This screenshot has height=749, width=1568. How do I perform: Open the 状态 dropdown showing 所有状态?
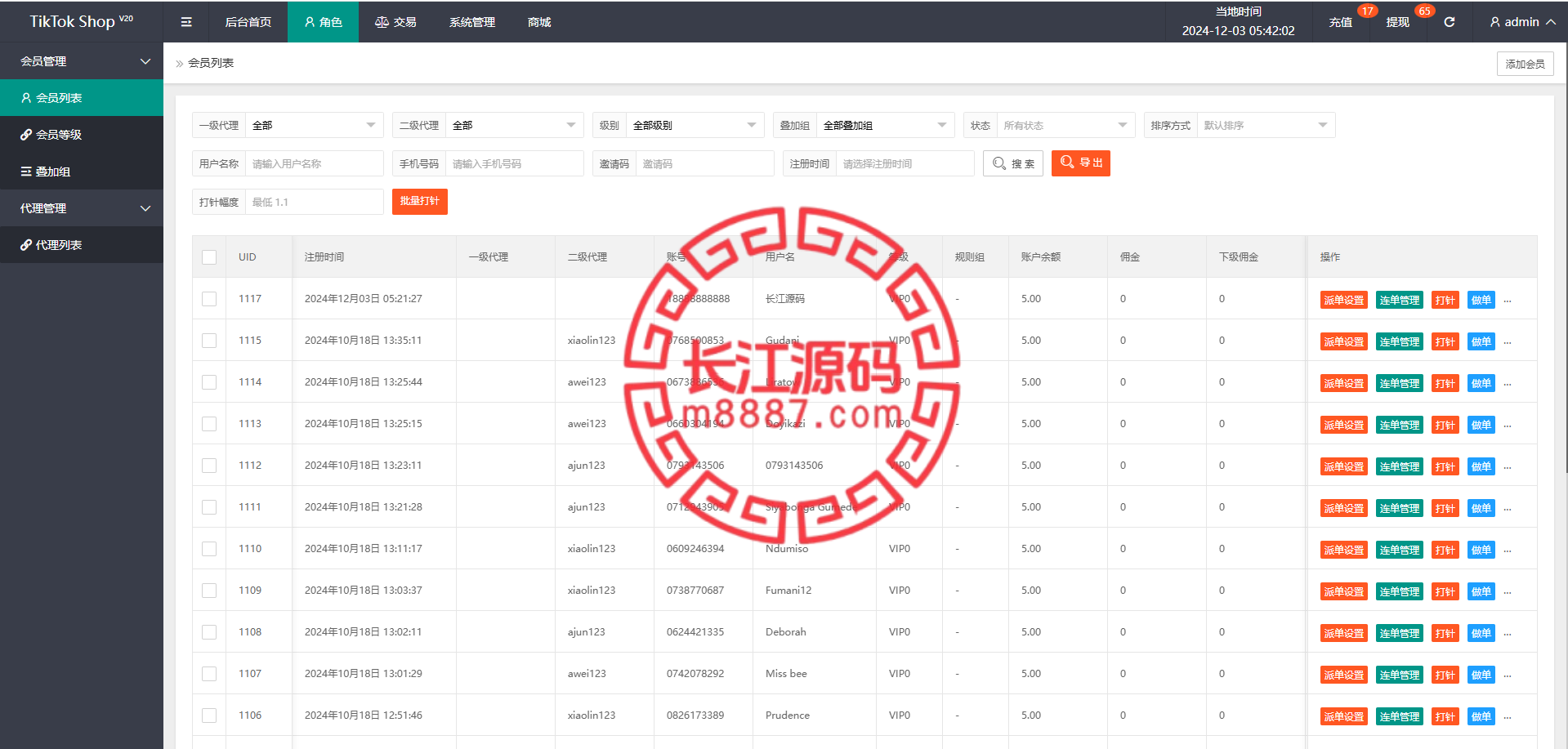(x=1066, y=125)
